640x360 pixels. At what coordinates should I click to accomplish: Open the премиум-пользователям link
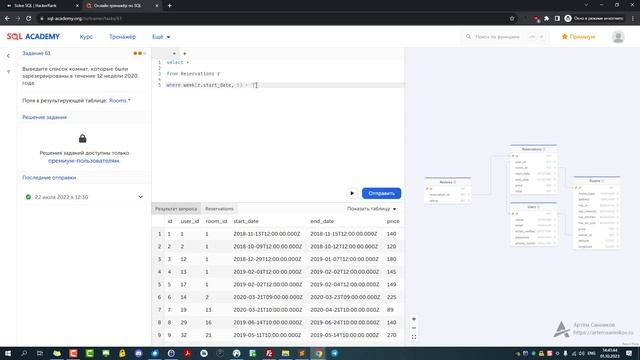coord(84,161)
